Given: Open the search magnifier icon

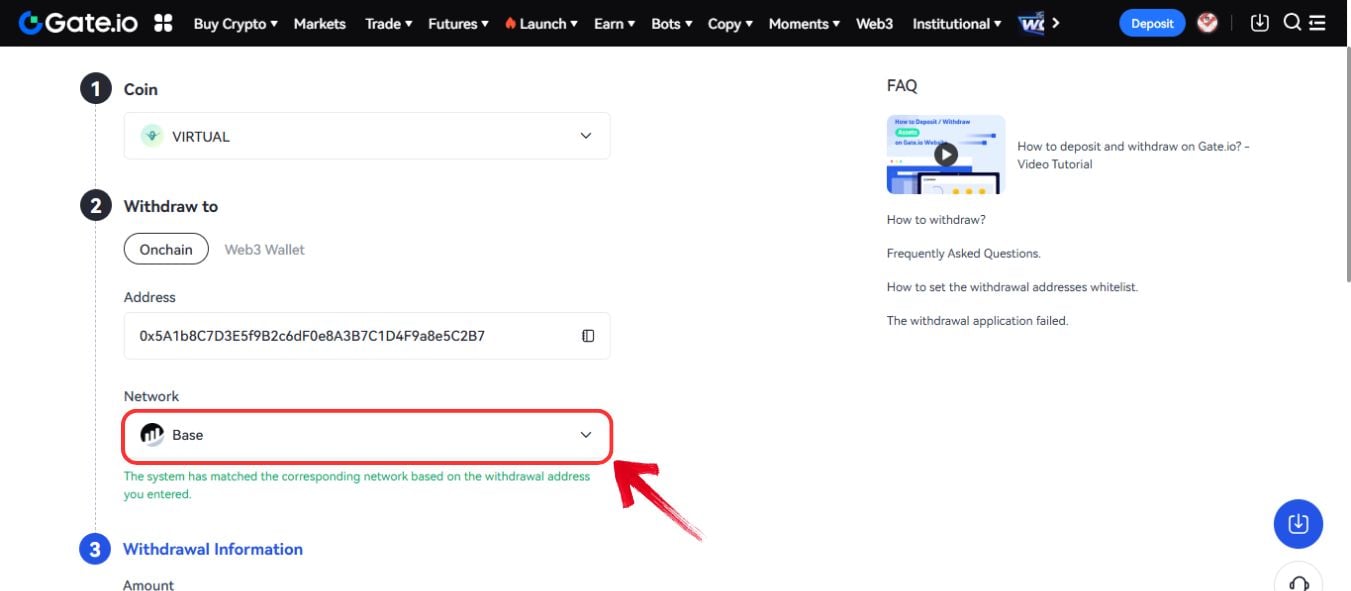Looking at the screenshot, I should click(1291, 22).
